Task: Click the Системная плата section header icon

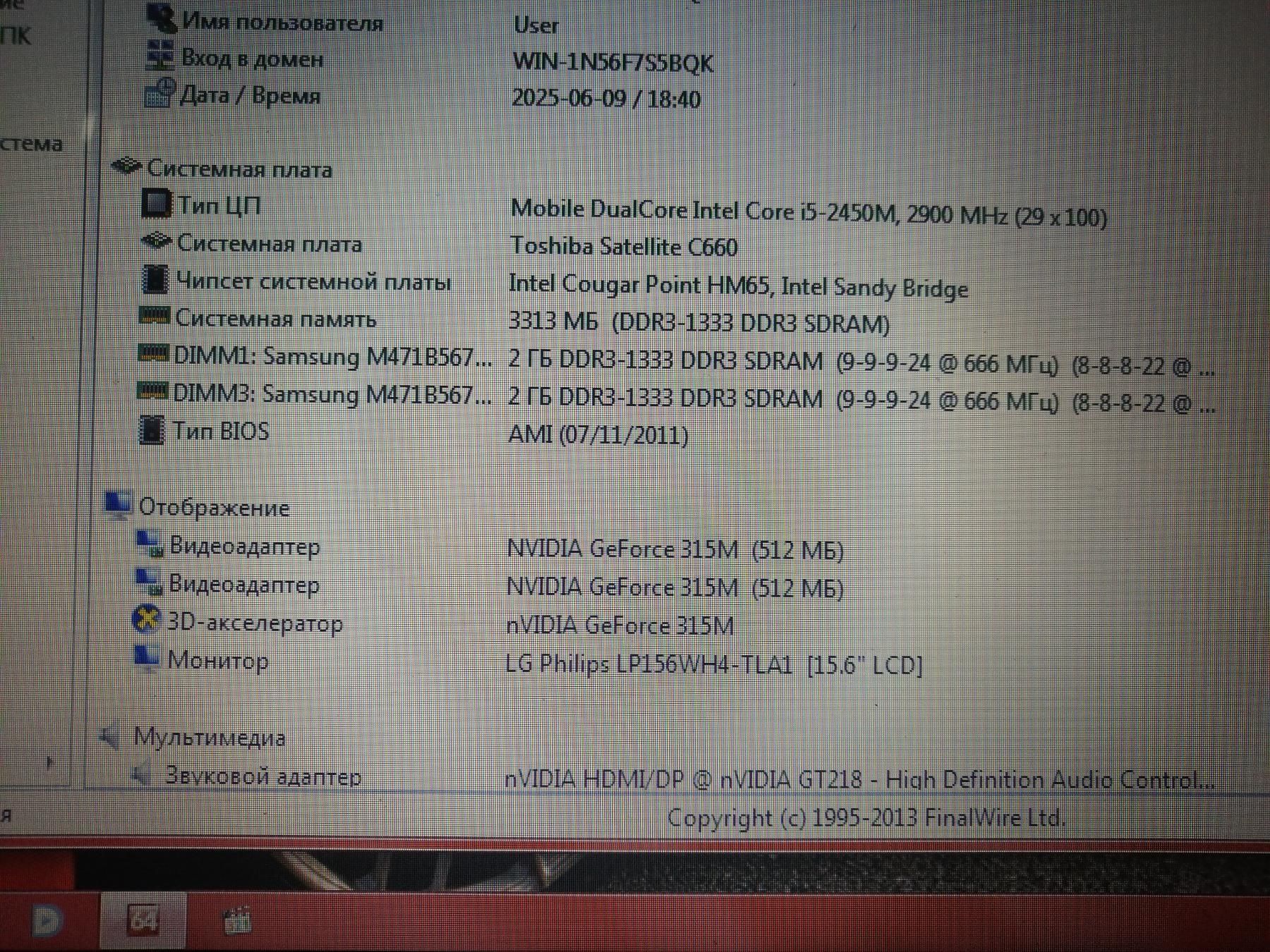Action: click(127, 166)
